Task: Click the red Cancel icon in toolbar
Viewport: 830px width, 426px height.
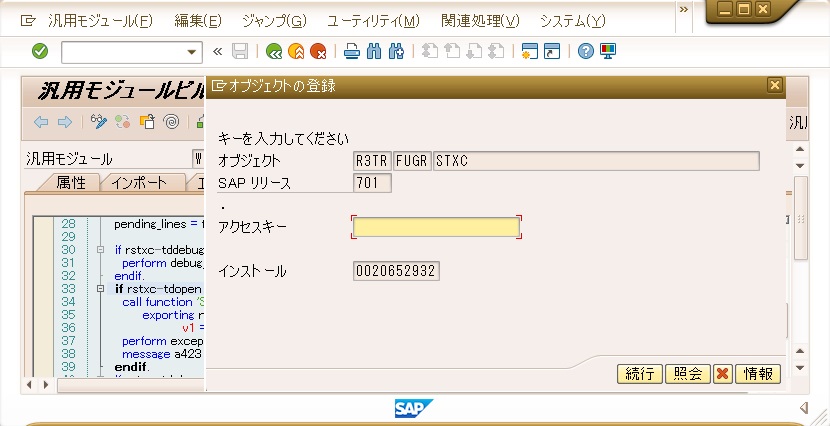Action: pyautogui.click(x=318, y=51)
